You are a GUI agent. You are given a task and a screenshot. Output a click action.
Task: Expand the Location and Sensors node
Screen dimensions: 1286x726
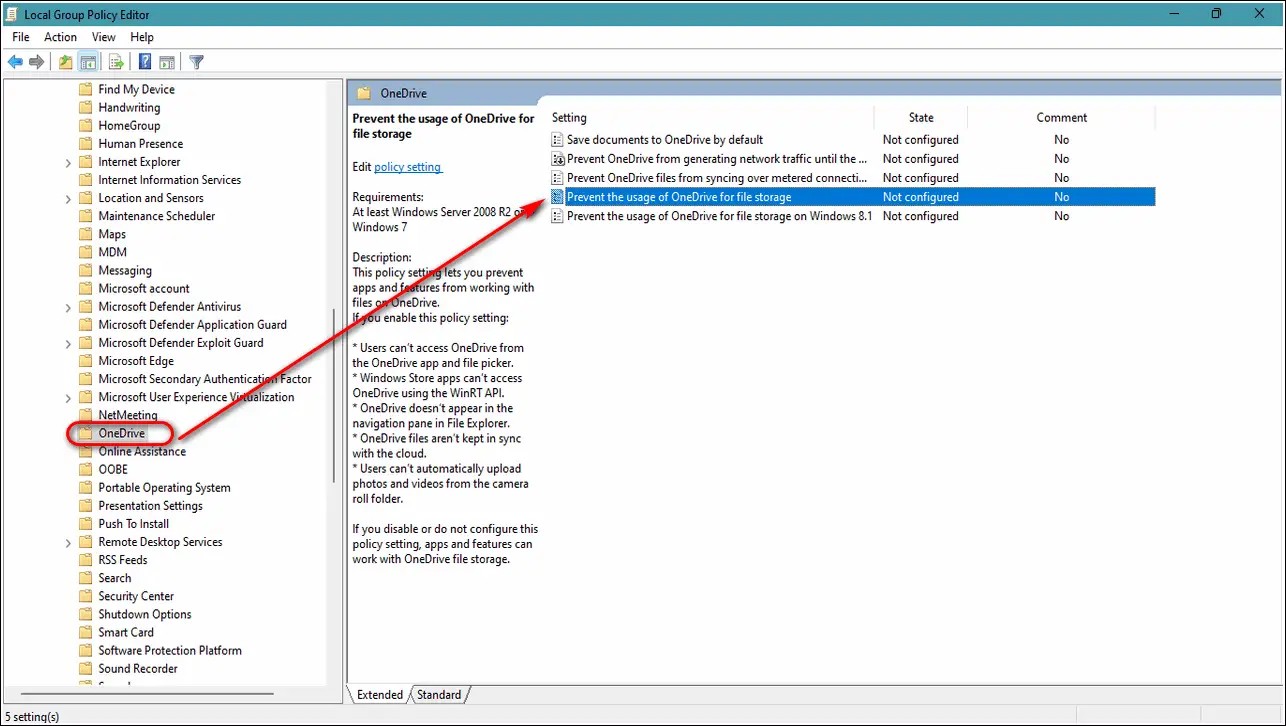(x=68, y=198)
